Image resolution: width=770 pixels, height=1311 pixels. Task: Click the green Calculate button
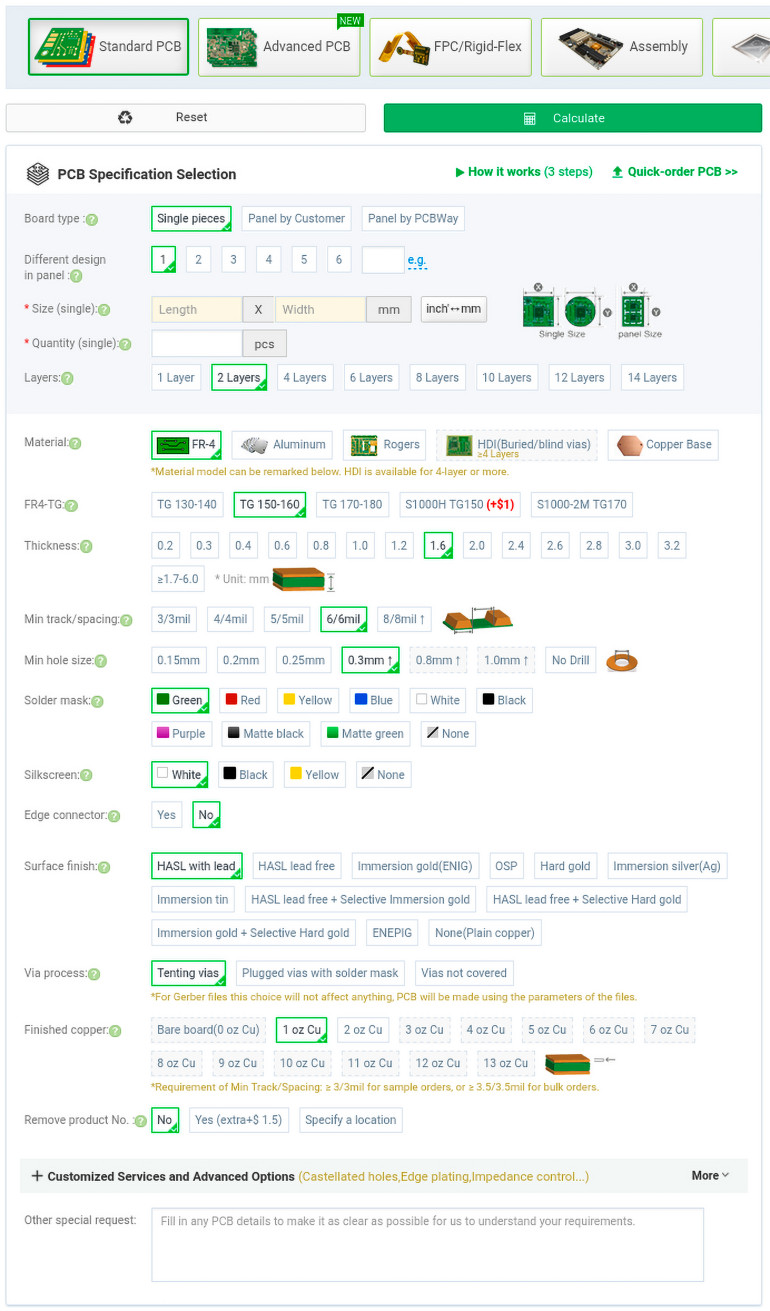click(x=573, y=118)
